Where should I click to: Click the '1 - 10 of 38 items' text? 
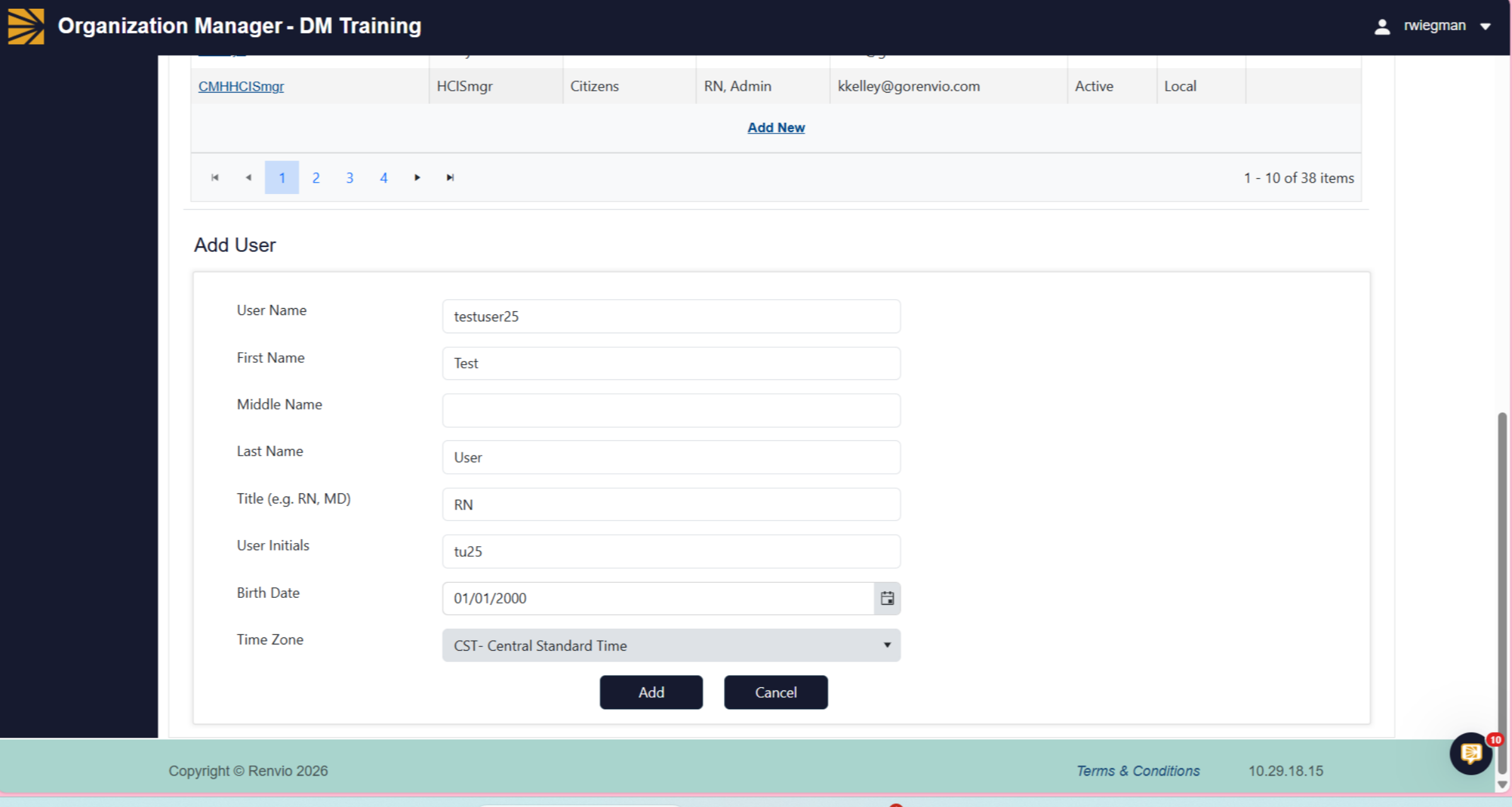1299,178
